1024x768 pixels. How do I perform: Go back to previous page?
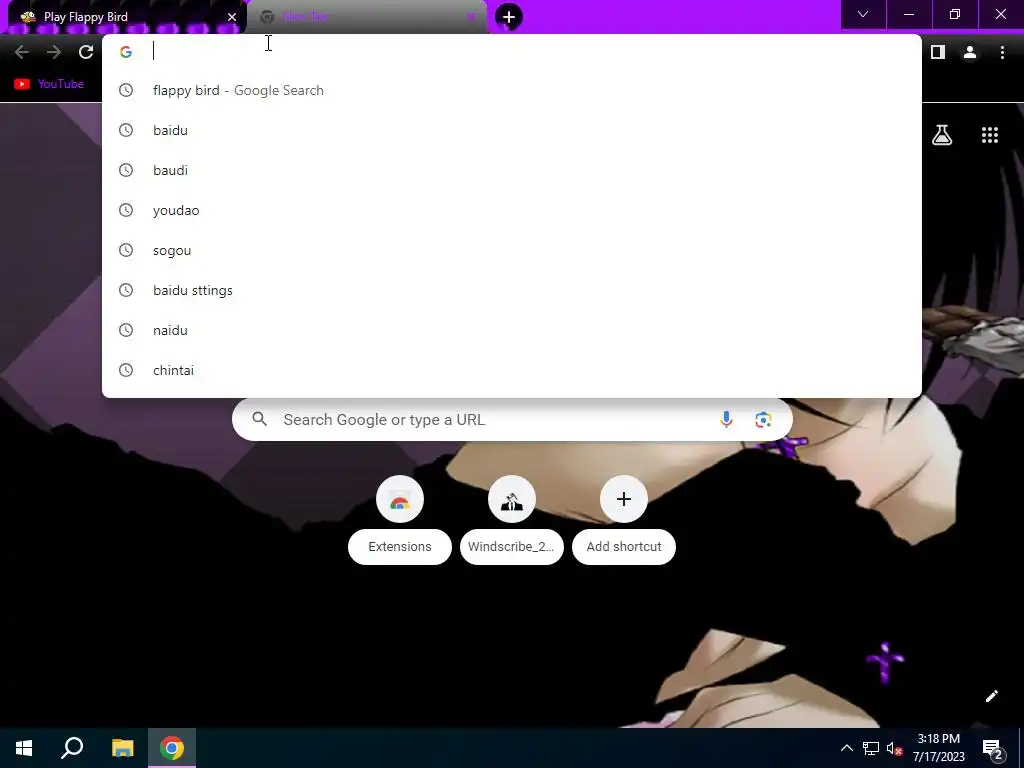click(x=22, y=52)
